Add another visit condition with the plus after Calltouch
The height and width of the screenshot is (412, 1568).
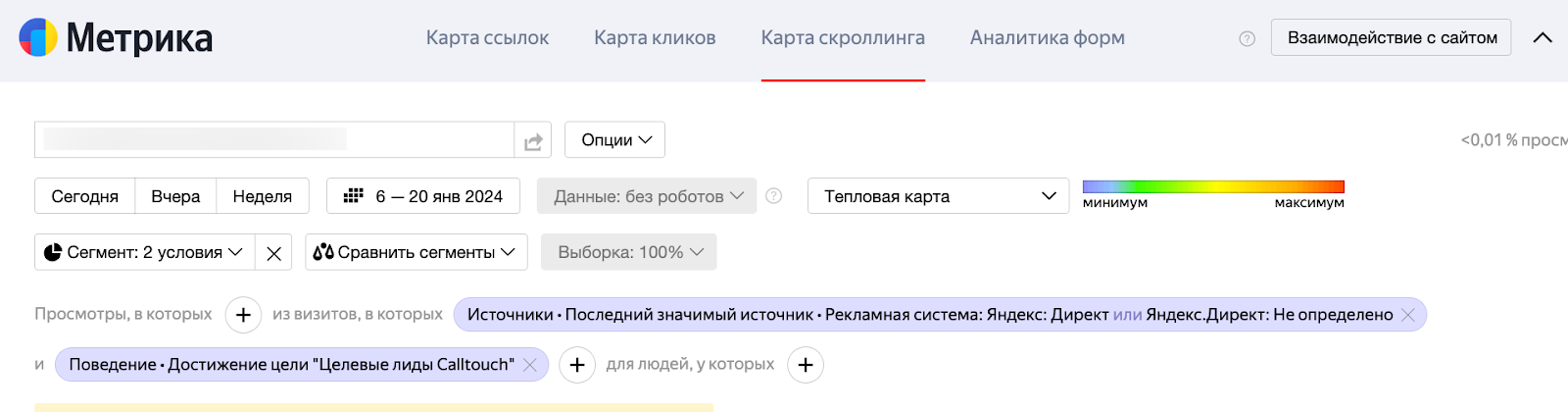pyautogui.click(x=577, y=365)
